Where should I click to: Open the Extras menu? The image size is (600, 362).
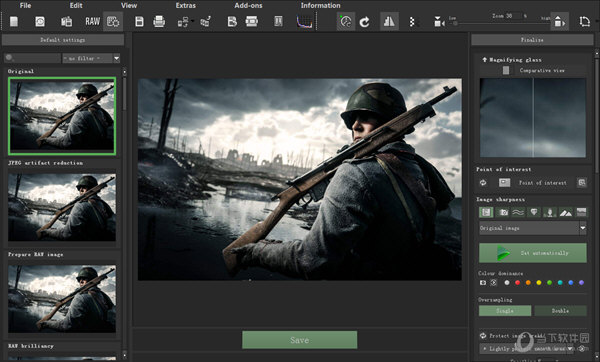tap(186, 5)
